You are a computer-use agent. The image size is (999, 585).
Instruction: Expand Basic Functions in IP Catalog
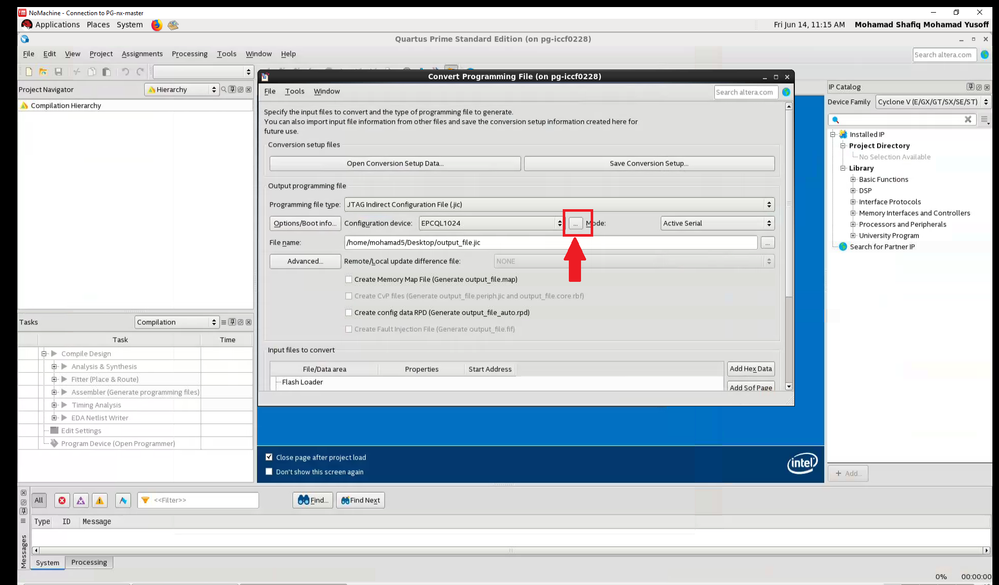853,180
